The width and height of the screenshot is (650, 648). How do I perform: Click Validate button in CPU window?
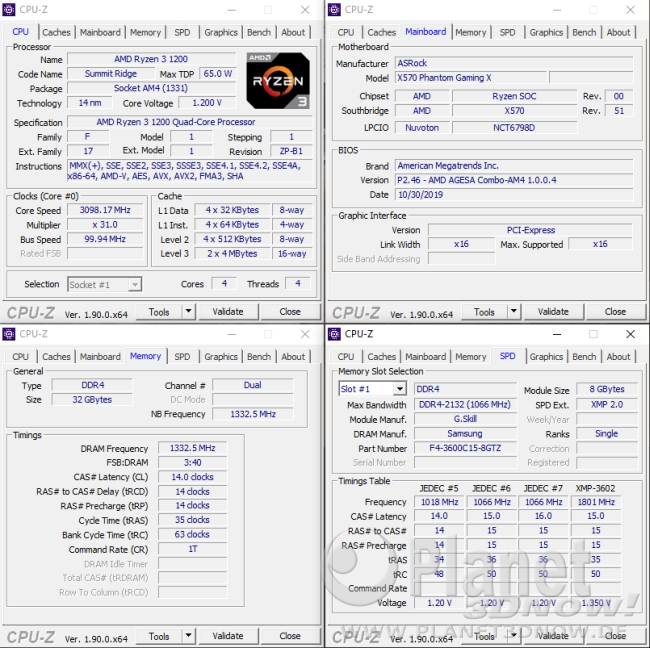pos(228,312)
